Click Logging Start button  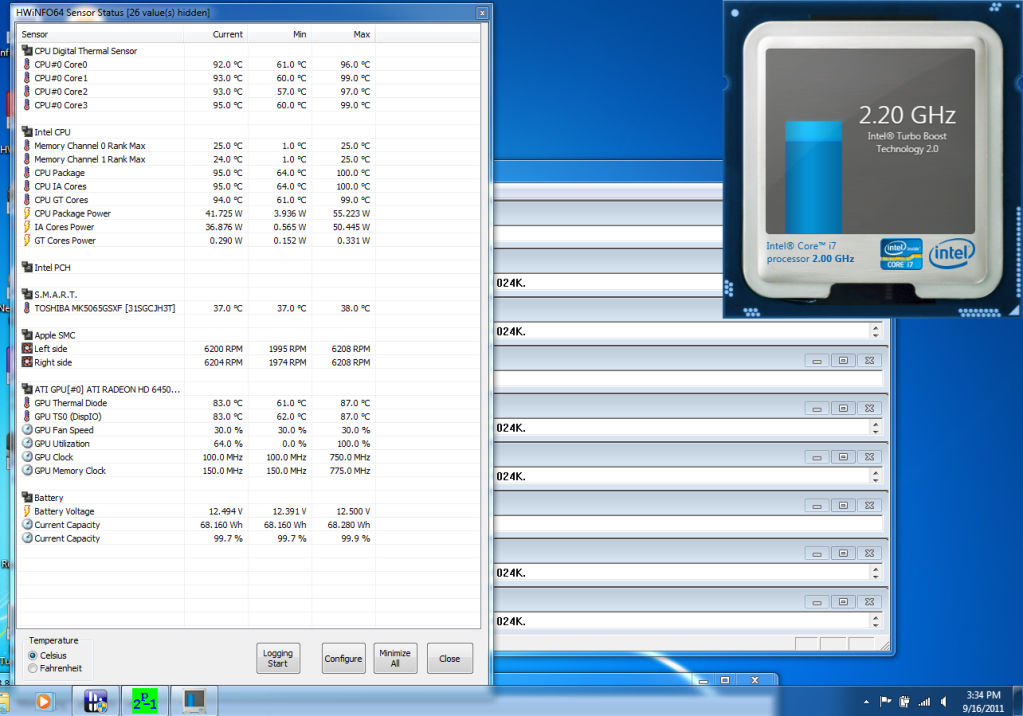point(278,659)
